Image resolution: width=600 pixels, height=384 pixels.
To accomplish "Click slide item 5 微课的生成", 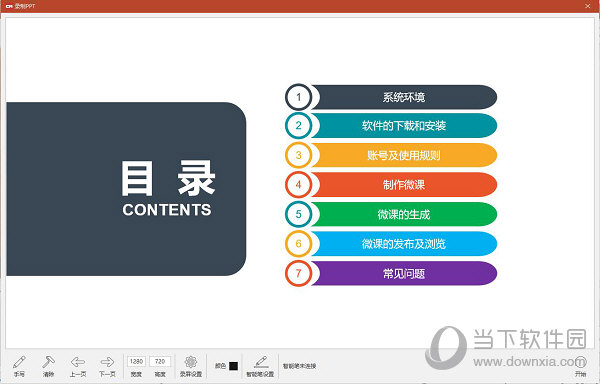I will pyautogui.click(x=391, y=214).
